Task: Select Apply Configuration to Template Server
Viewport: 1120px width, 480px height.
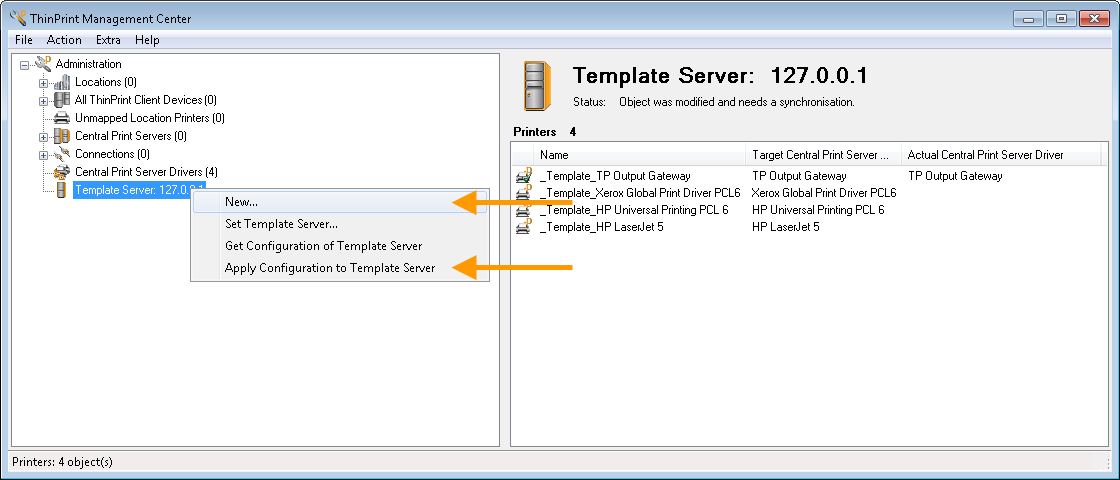Action: (340, 268)
